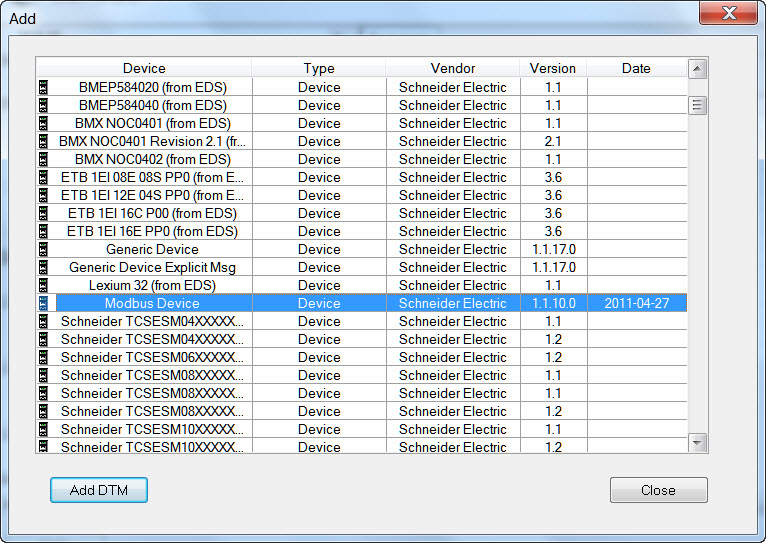This screenshot has width=766, height=543.
Task: Click the Device type cell in BMX NOC0402 row
Action: coord(319,160)
